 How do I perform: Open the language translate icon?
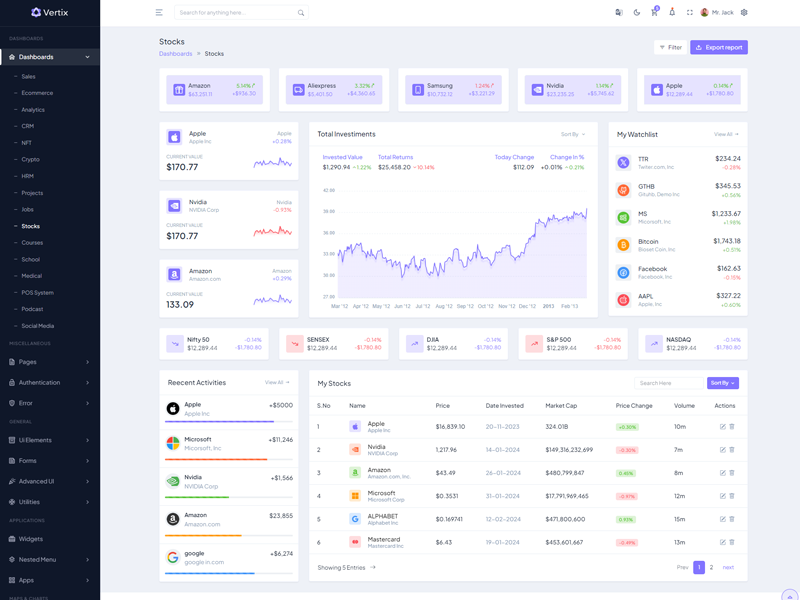pyautogui.click(x=619, y=13)
